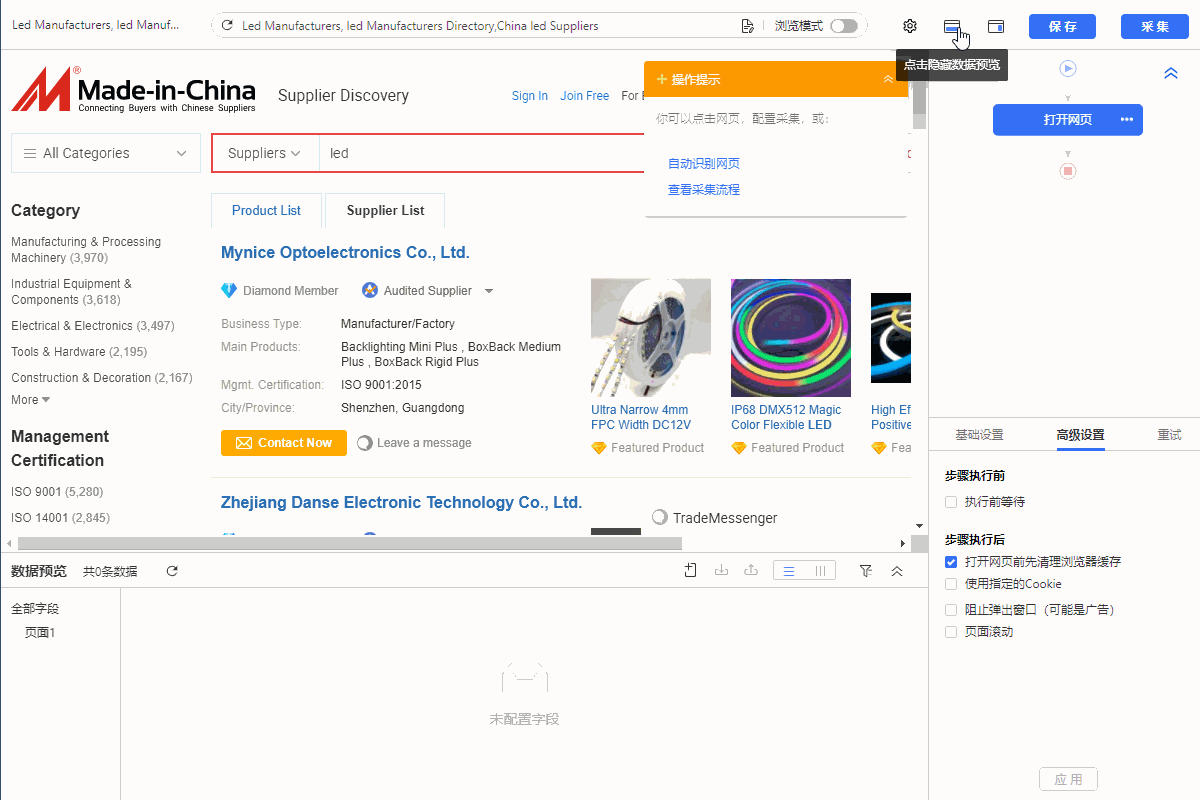Click the import (download arrow) icon in data preview
Image resolution: width=1200 pixels, height=800 pixels.
tap(721, 570)
